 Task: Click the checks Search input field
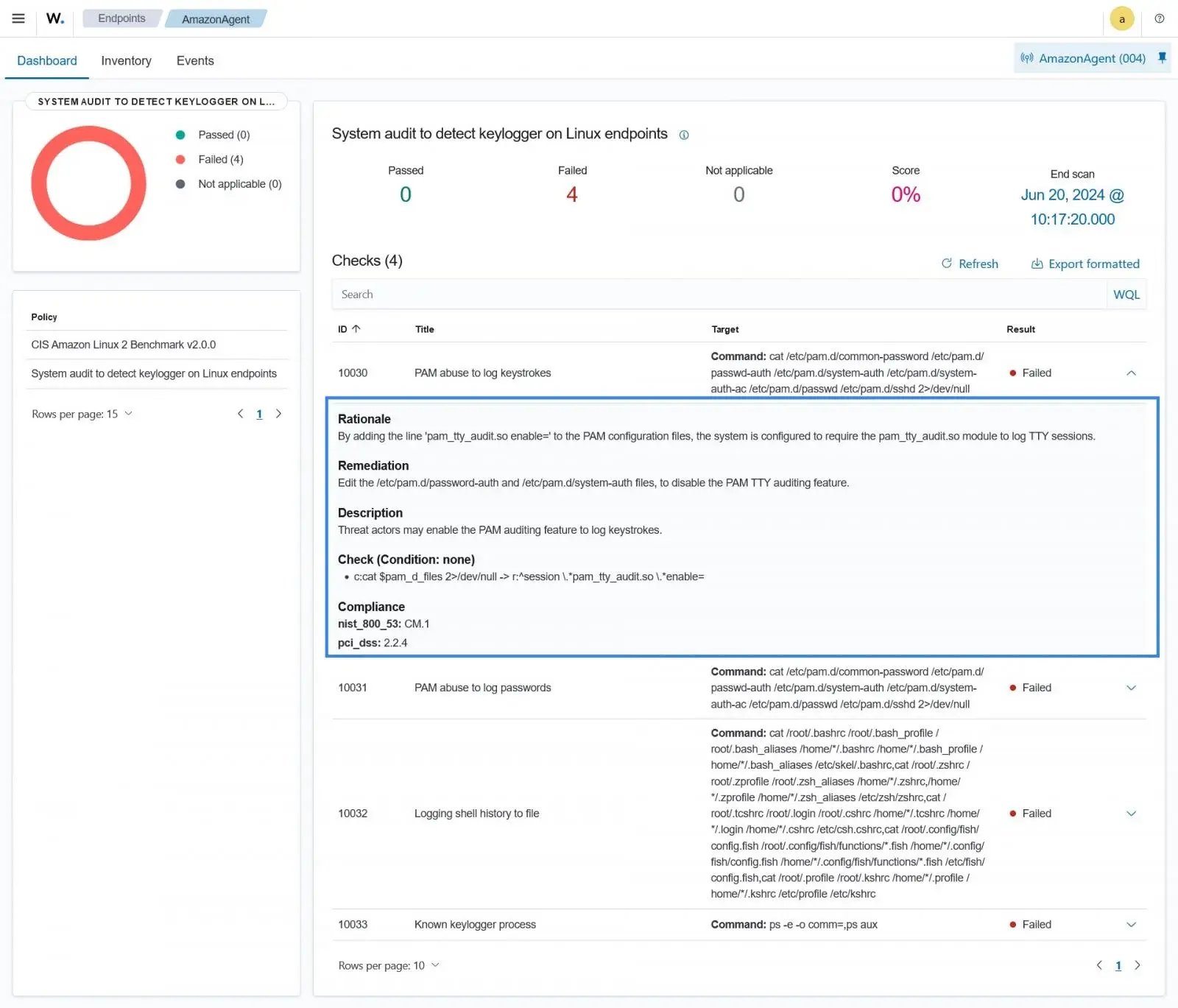point(718,295)
